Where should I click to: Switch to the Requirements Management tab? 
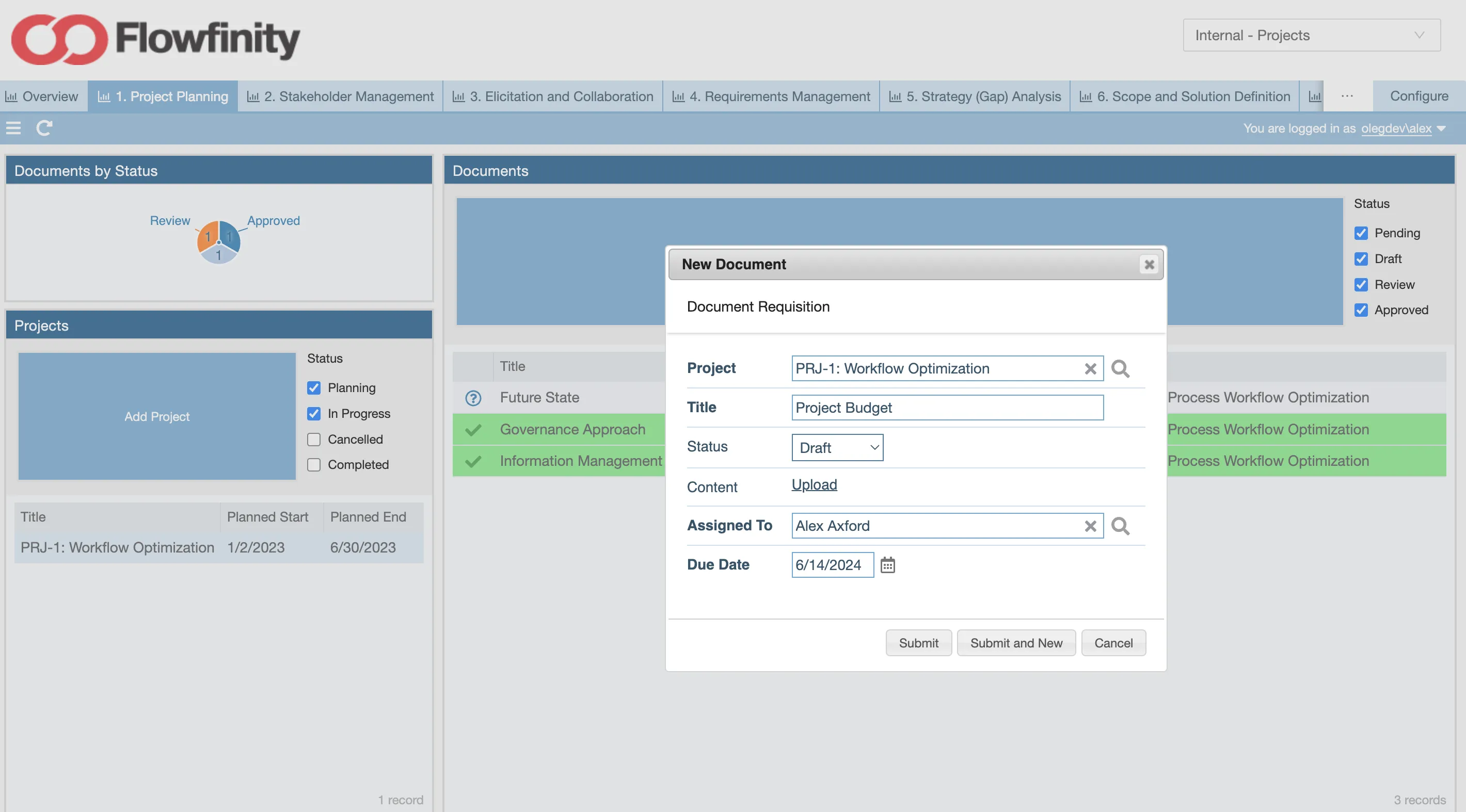771,96
